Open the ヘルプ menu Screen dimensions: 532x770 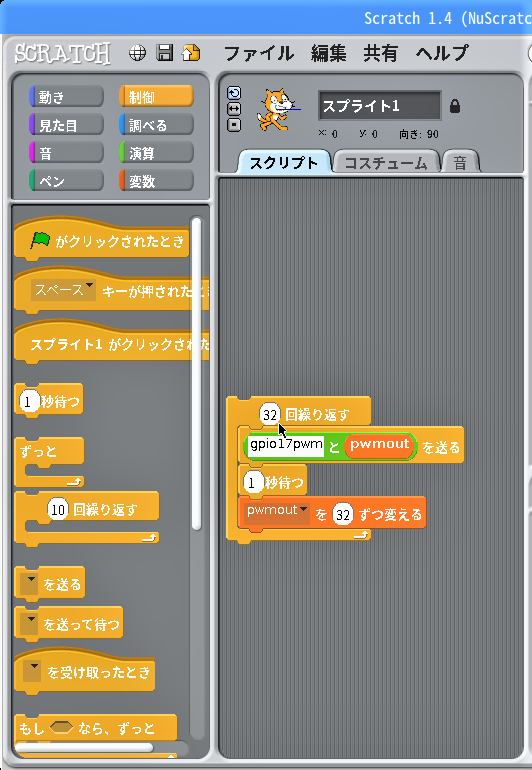(x=442, y=53)
